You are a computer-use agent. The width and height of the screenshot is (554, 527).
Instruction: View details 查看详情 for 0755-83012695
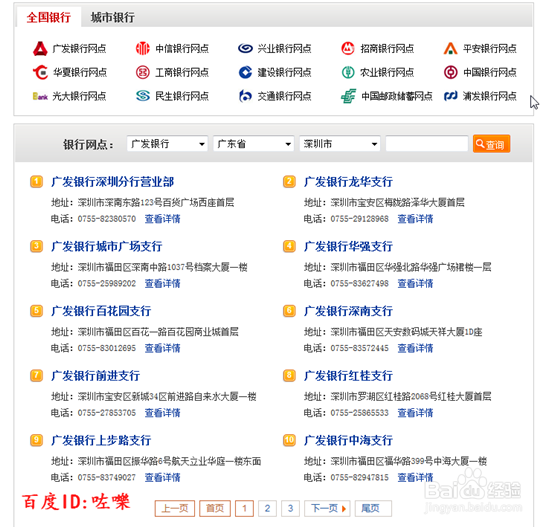163,348
